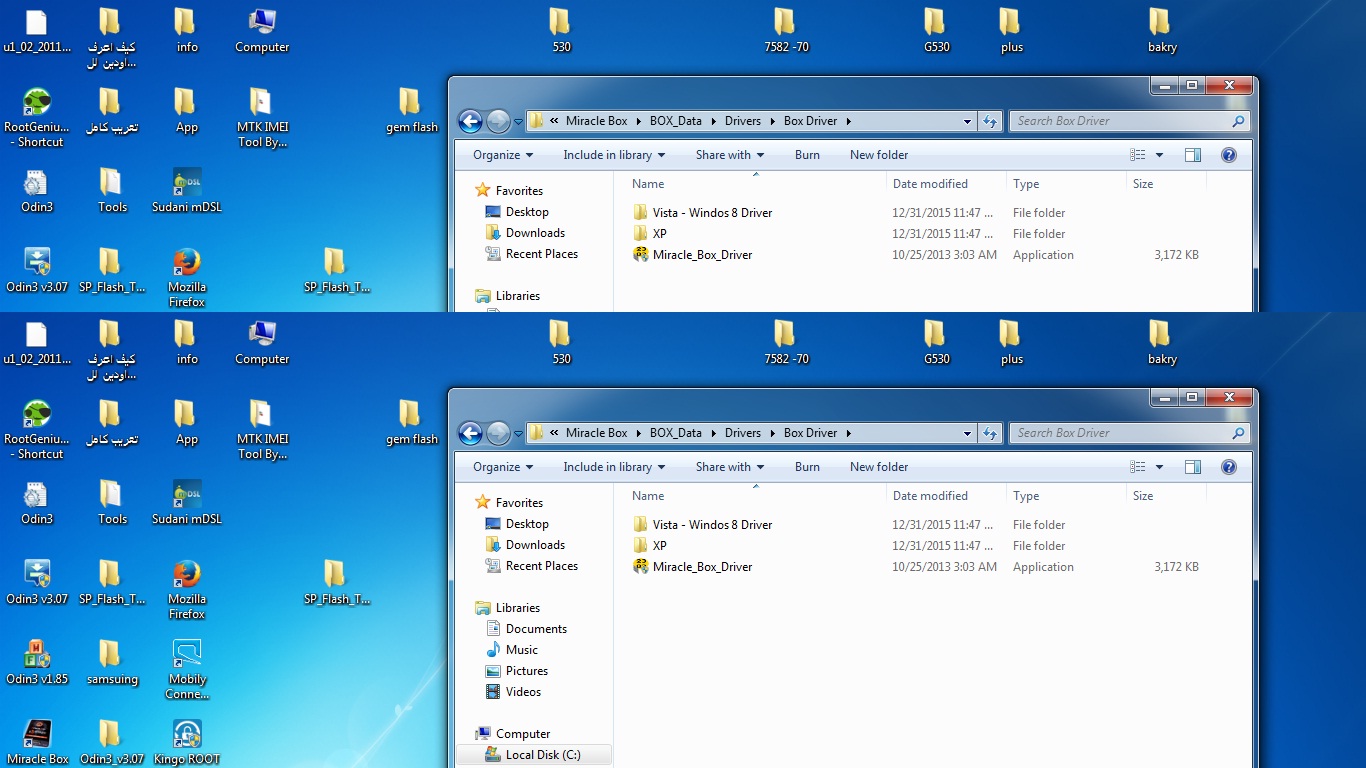Screen dimensions: 1366x768
Task: Select u1_02_2011 file in the upper desktop copy
Action: [37, 30]
